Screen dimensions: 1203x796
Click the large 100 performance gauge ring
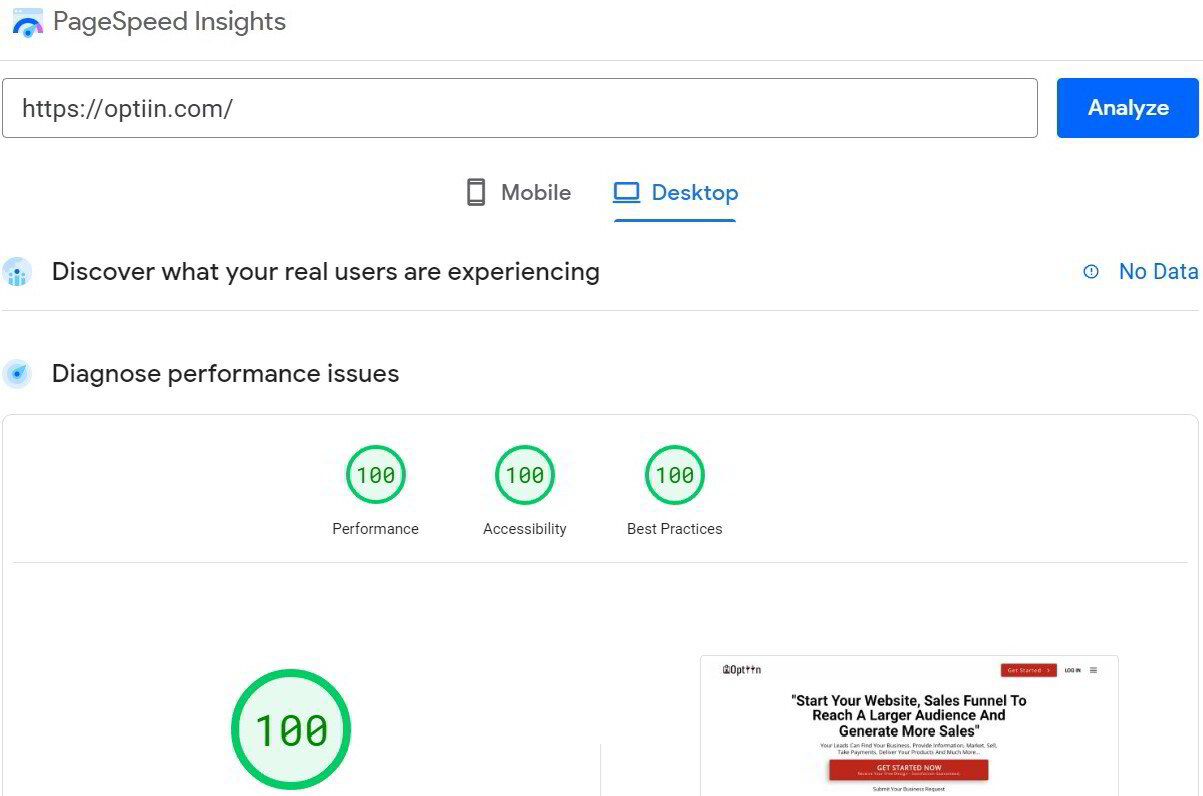tap(290, 729)
